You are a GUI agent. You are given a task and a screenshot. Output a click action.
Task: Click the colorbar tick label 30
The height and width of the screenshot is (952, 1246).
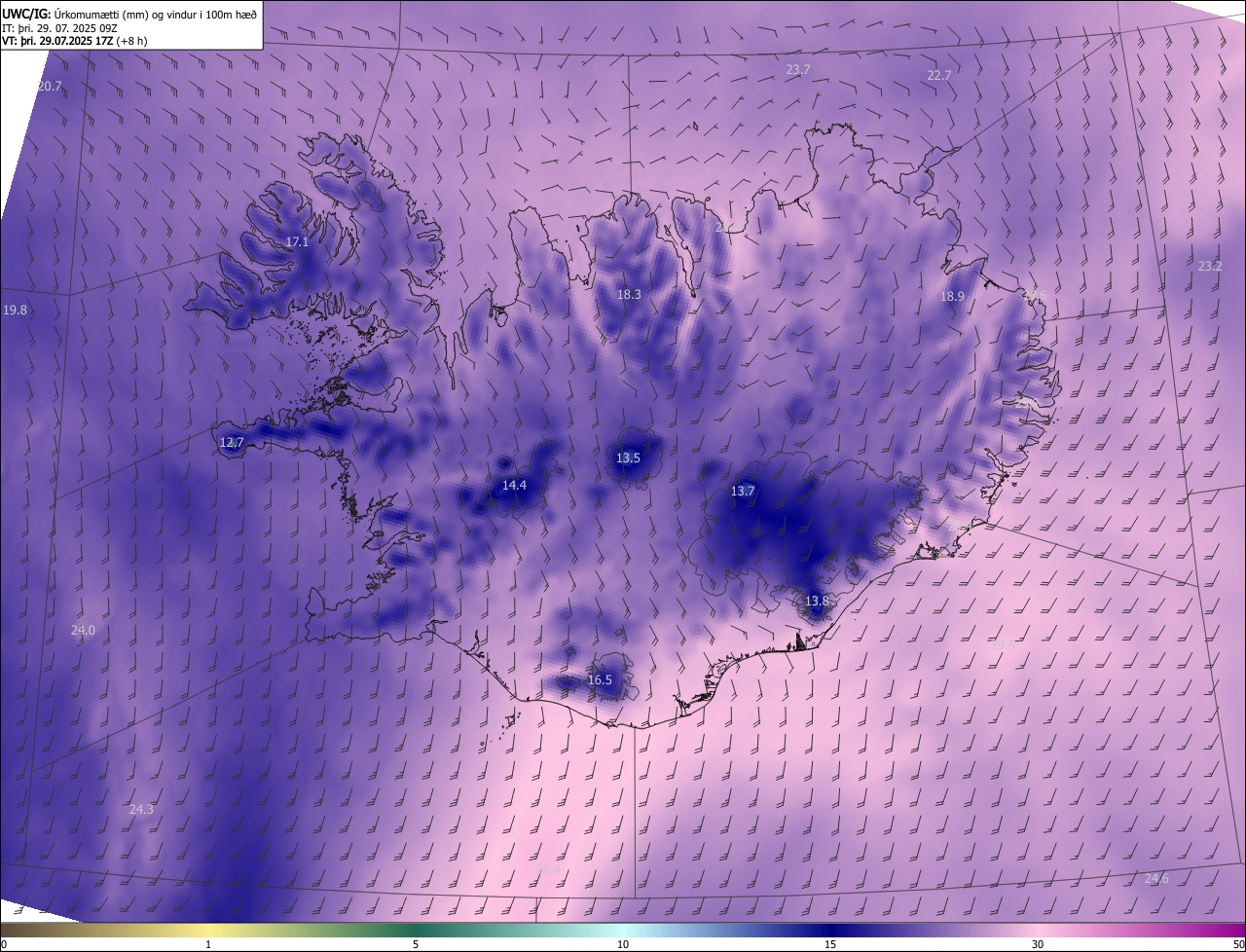(x=1038, y=944)
